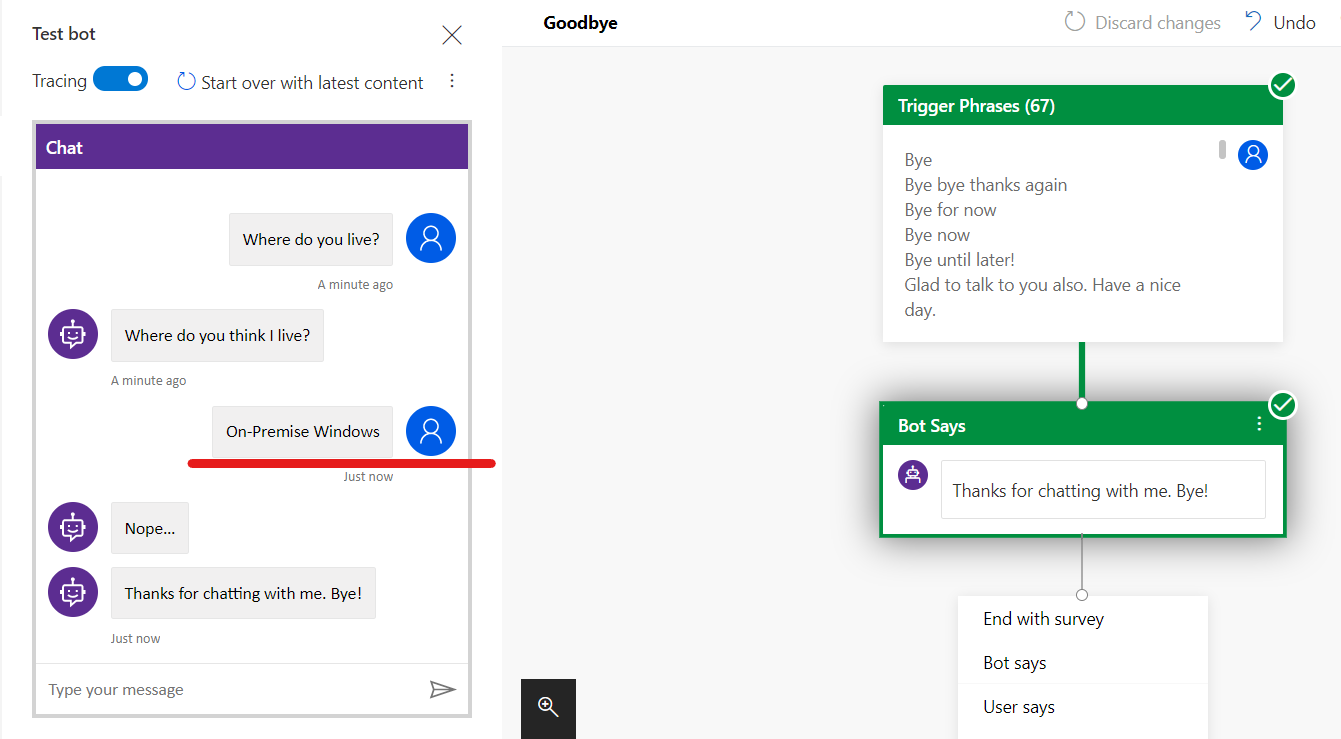Click the send message arrow icon
Image resolution: width=1341 pixels, height=739 pixels.
(443, 689)
